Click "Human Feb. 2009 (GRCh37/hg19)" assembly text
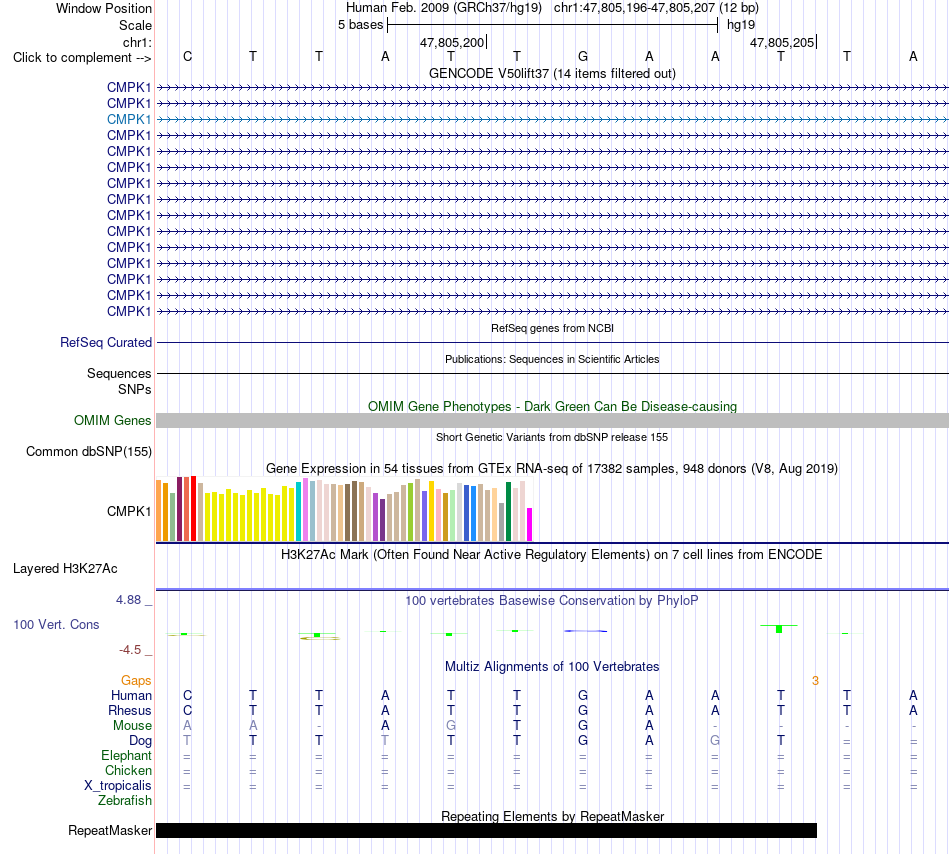 click(x=446, y=8)
